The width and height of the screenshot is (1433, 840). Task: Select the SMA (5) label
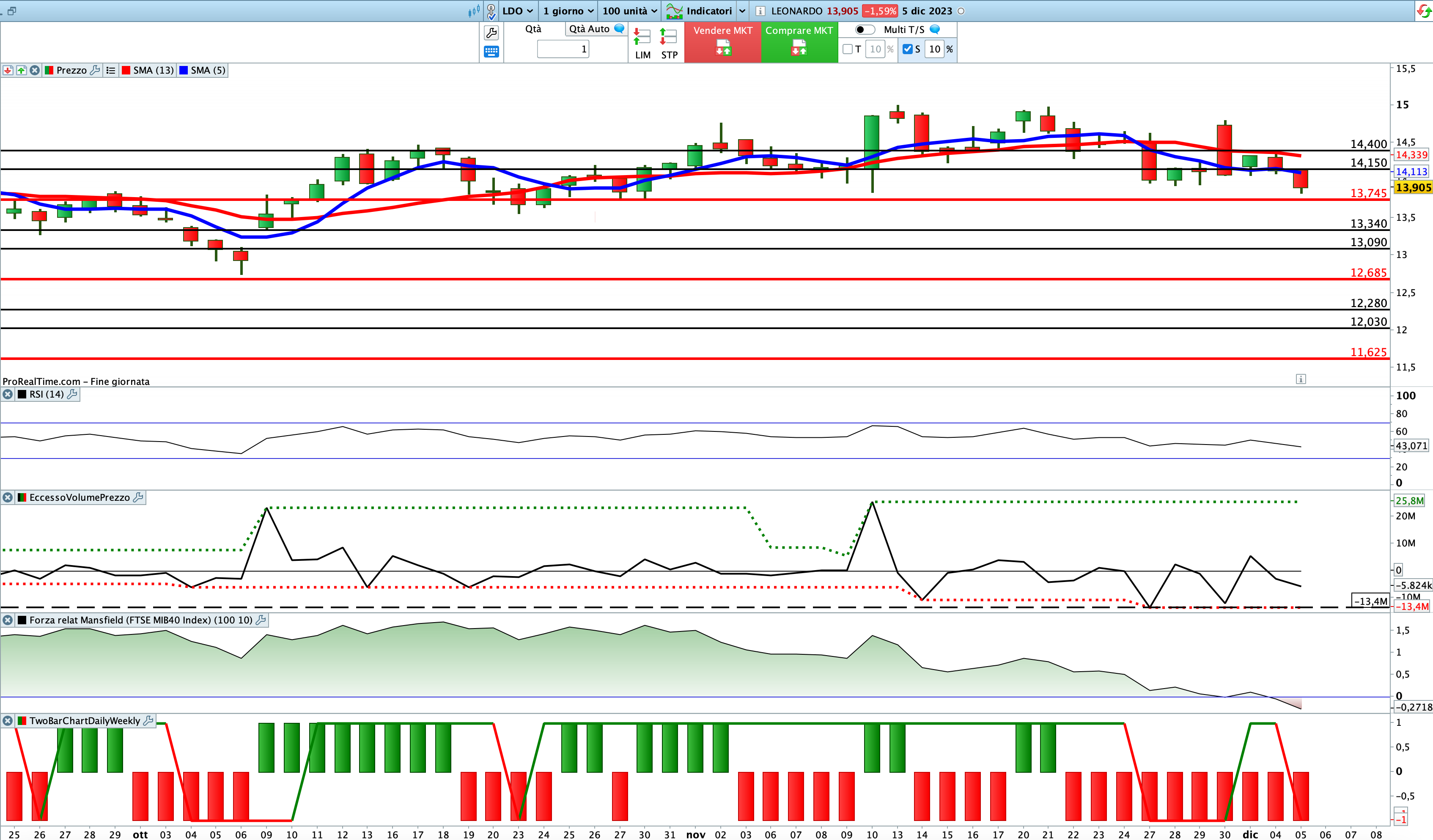[208, 70]
